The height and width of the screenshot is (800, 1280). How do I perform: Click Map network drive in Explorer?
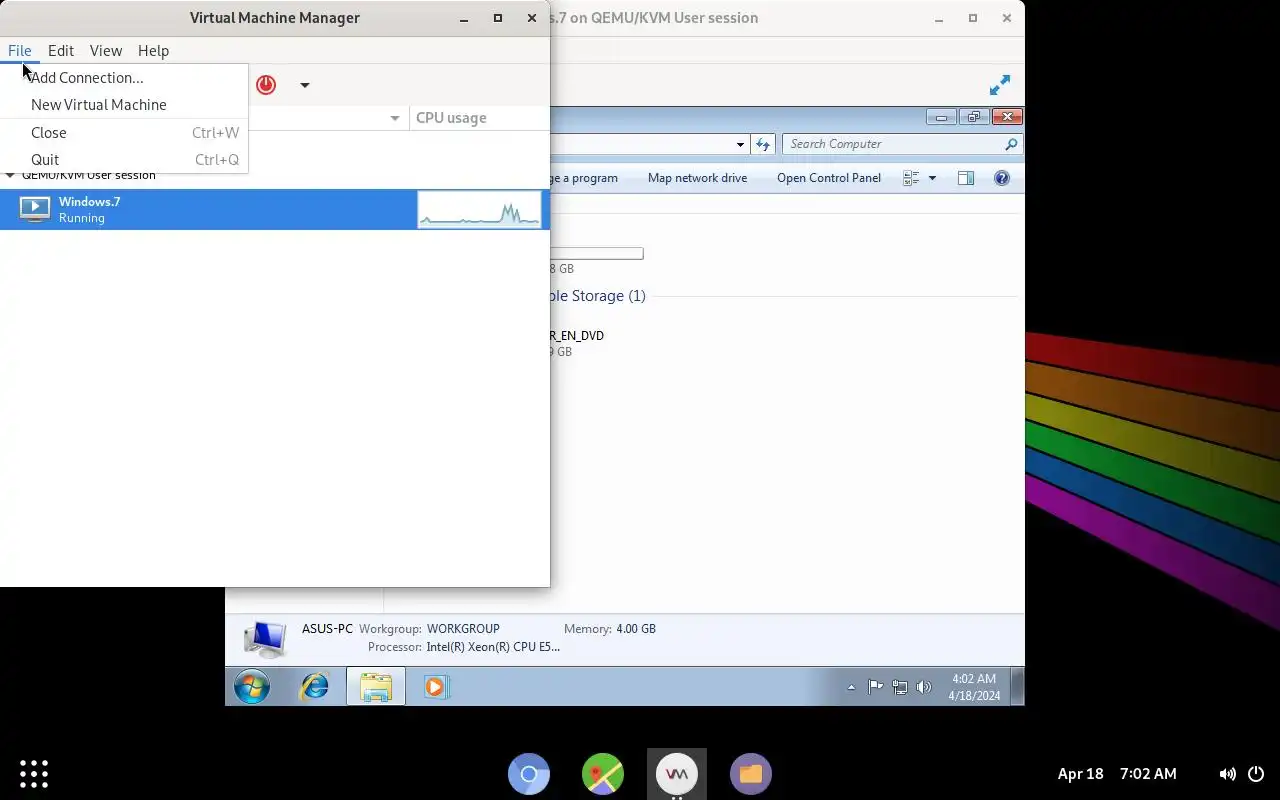tap(697, 178)
